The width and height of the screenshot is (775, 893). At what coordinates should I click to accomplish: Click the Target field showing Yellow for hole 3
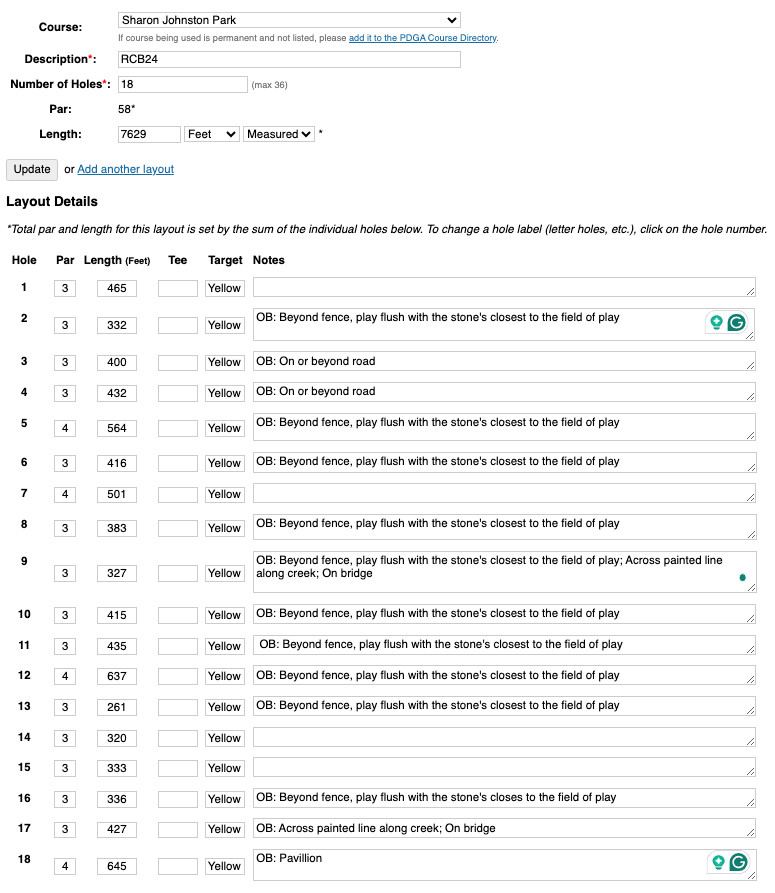click(x=224, y=362)
